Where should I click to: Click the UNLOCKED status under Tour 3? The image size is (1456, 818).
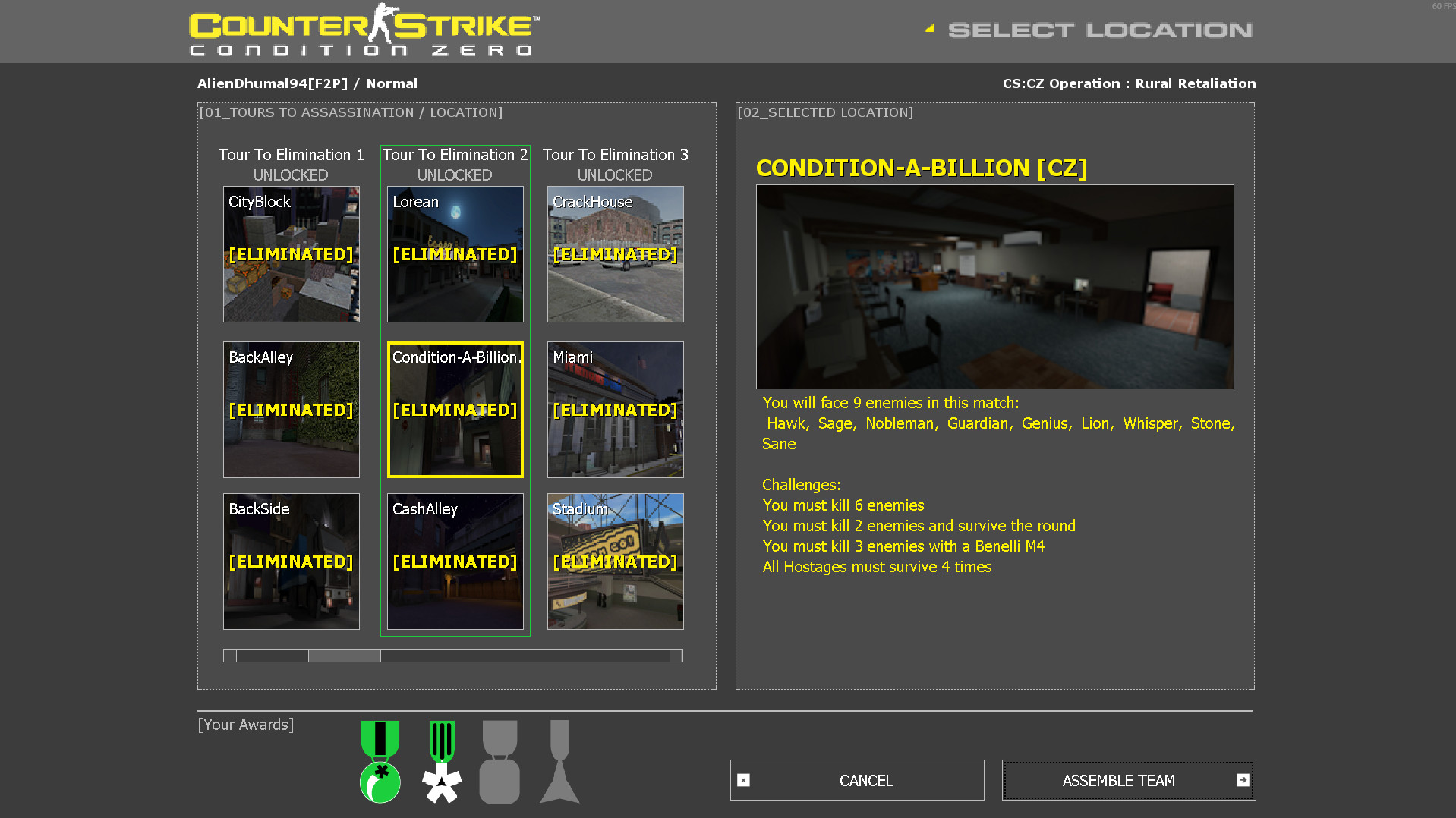615,175
